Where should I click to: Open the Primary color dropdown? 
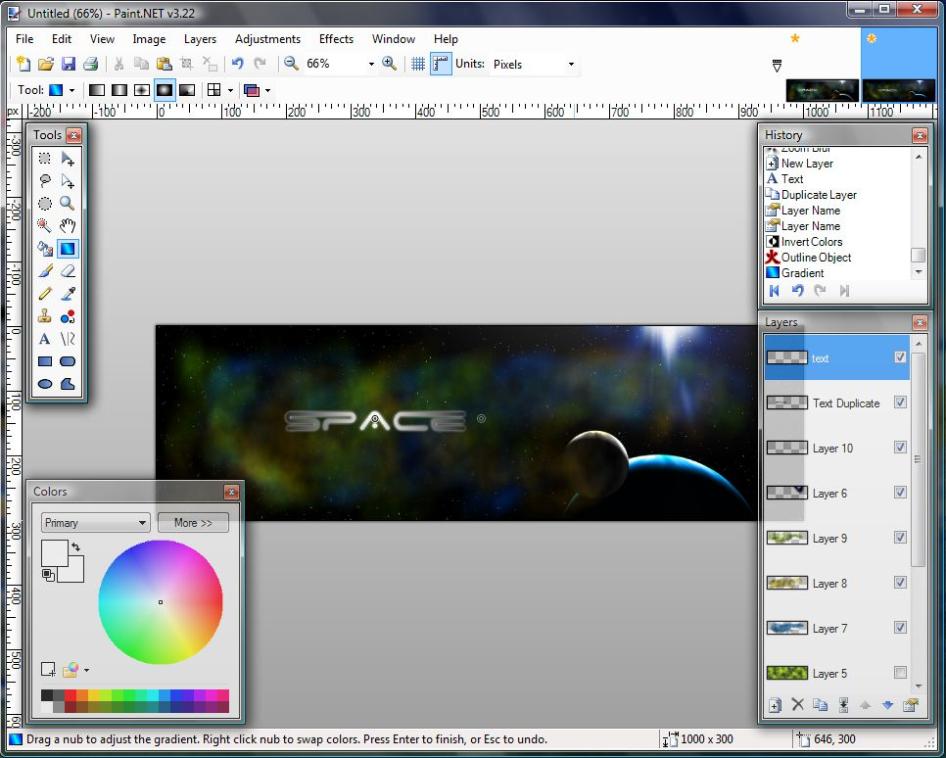click(x=95, y=523)
